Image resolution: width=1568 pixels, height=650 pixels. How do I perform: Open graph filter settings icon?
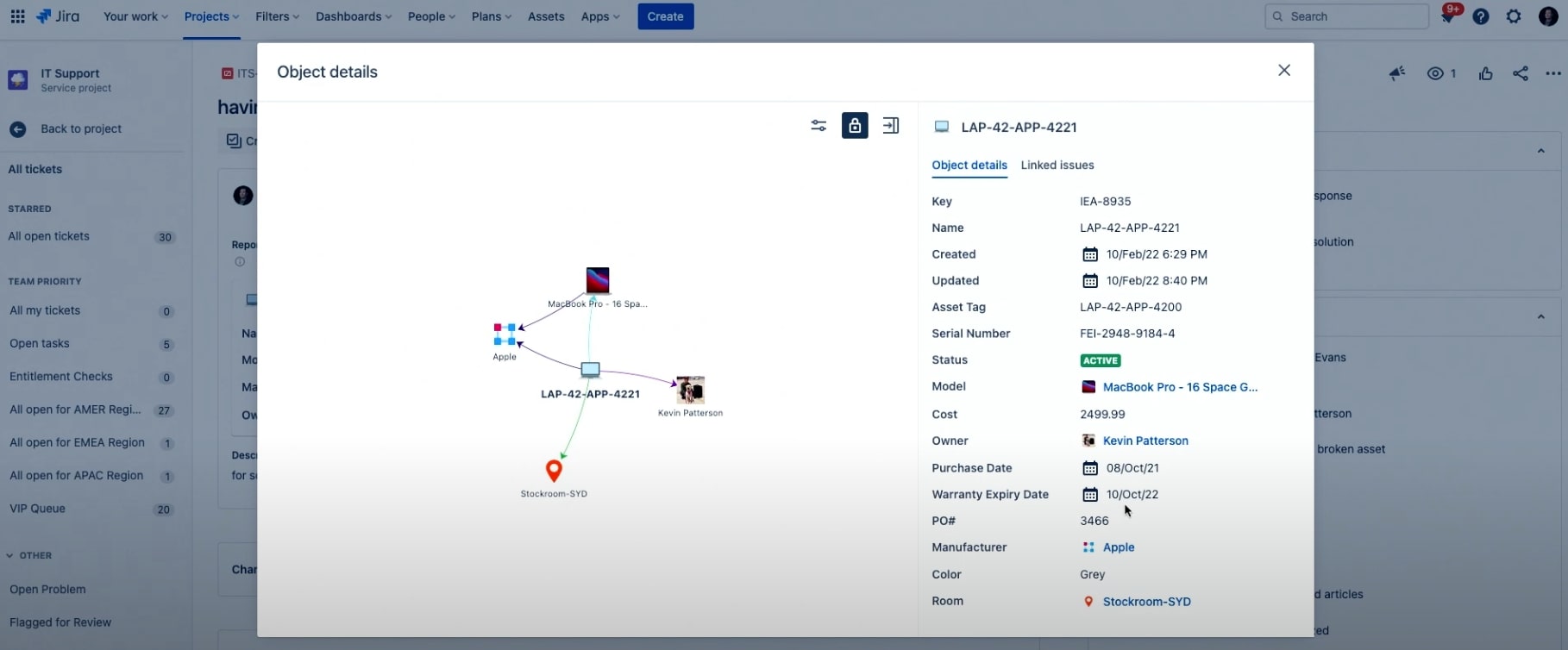coord(818,126)
